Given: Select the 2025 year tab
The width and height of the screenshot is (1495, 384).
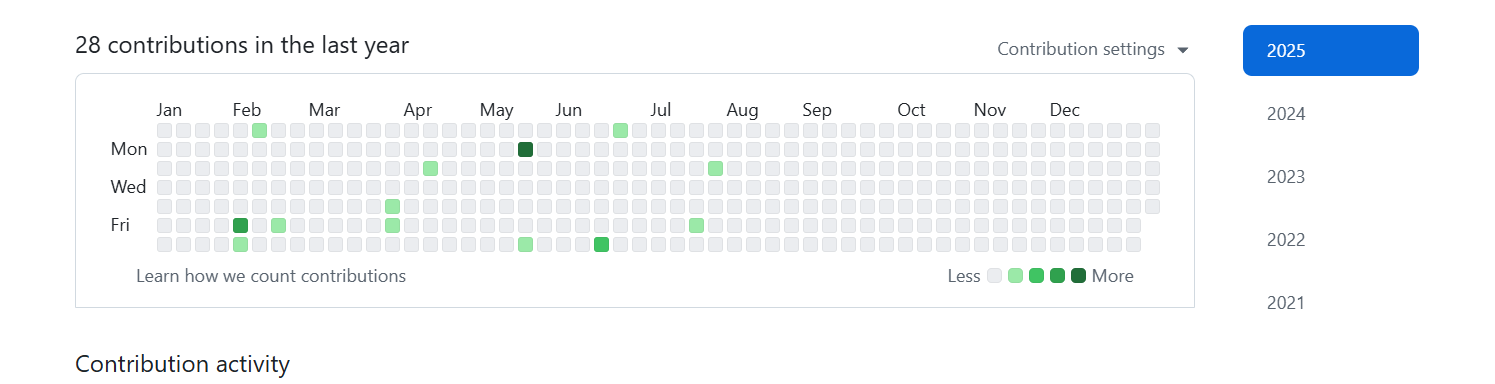Looking at the screenshot, I should point(1330,50).
